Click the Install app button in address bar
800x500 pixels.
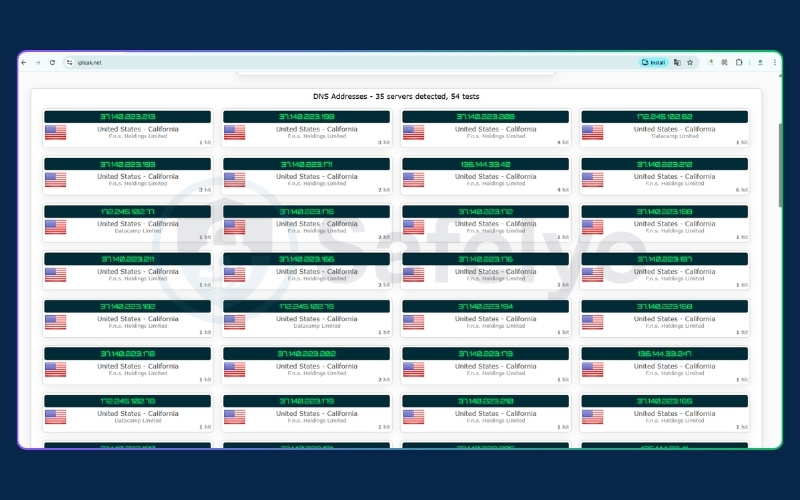click(653, 62)
